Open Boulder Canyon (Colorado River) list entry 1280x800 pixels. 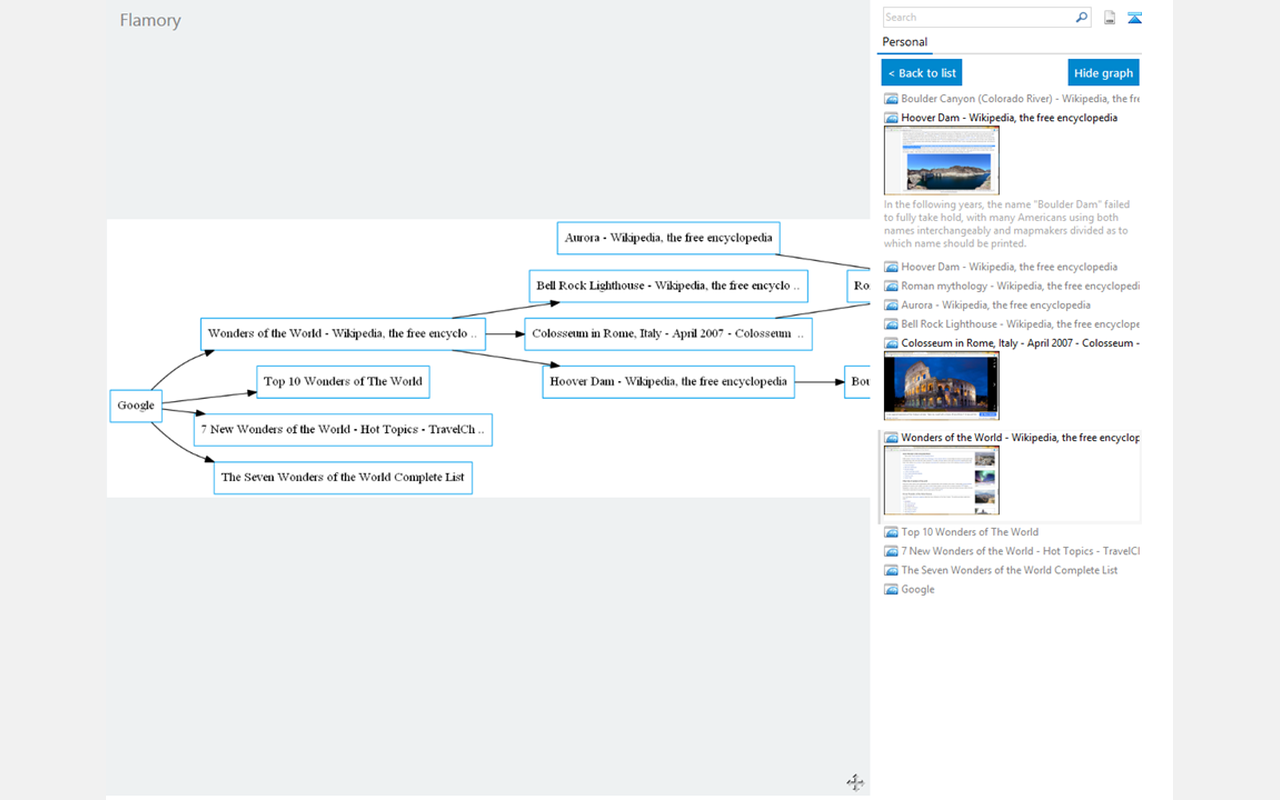point(1020,99)
